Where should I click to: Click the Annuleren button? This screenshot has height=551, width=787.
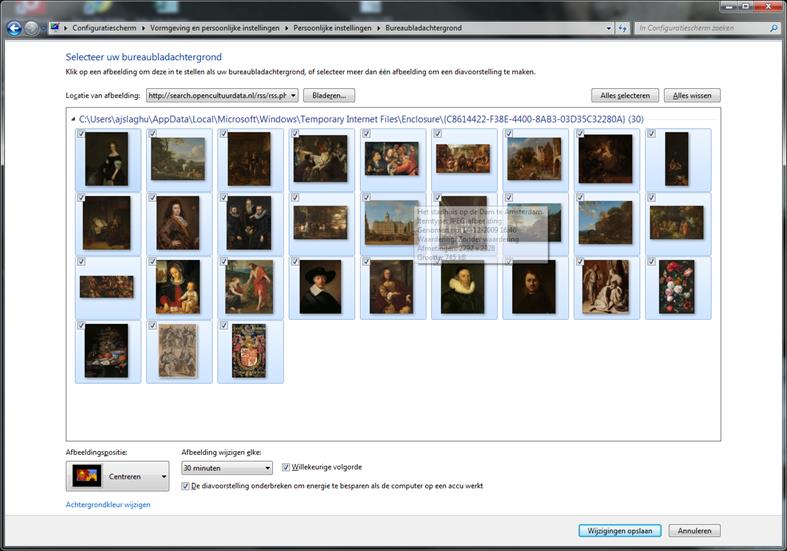tap(694, 530)
